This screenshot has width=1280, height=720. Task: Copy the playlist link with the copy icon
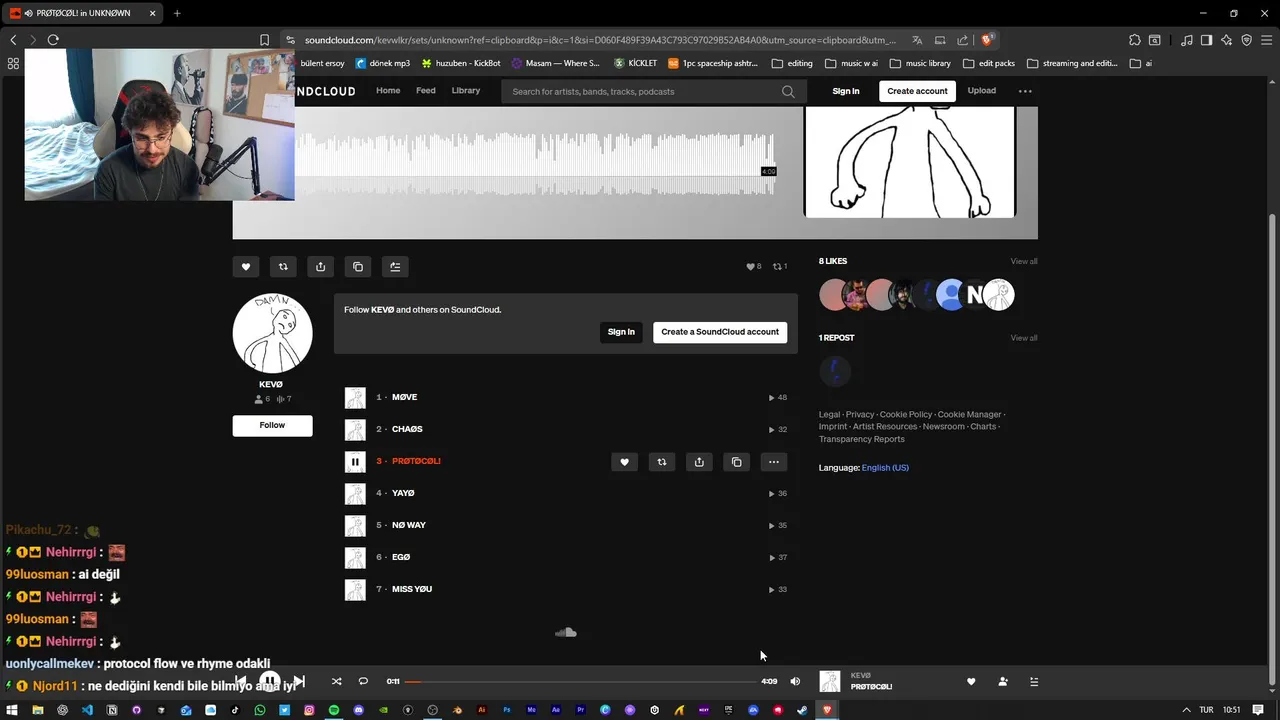[358, 267]
